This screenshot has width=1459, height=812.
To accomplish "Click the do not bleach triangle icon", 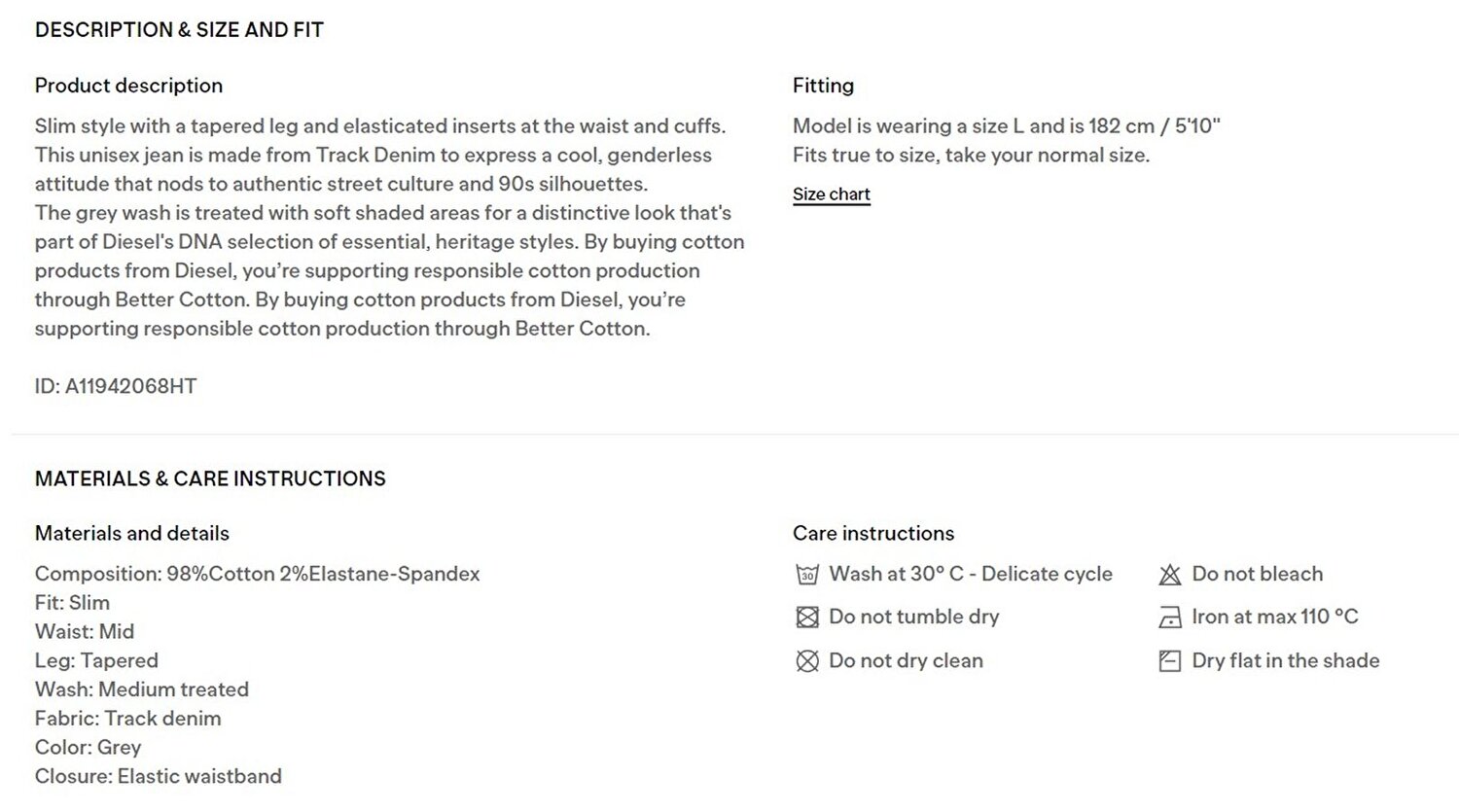I will coord(1170,575).
